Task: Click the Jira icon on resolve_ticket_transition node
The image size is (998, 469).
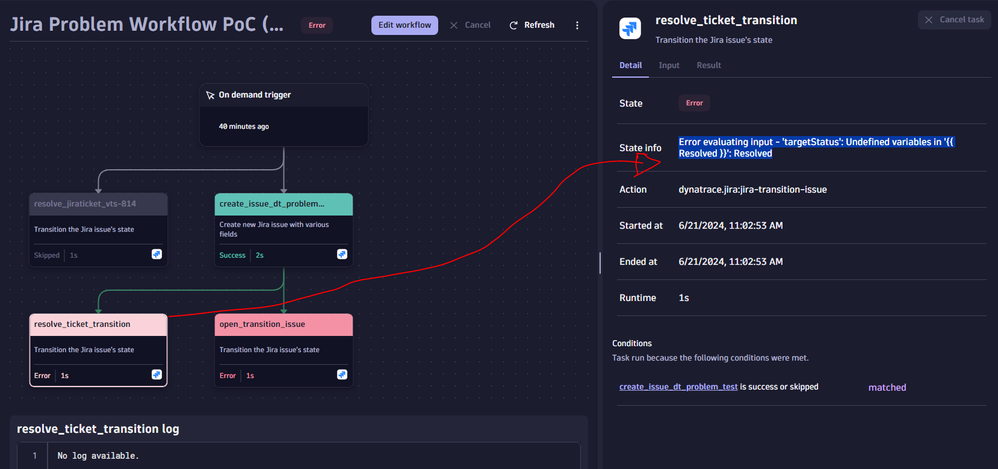Action: [157, 375]
